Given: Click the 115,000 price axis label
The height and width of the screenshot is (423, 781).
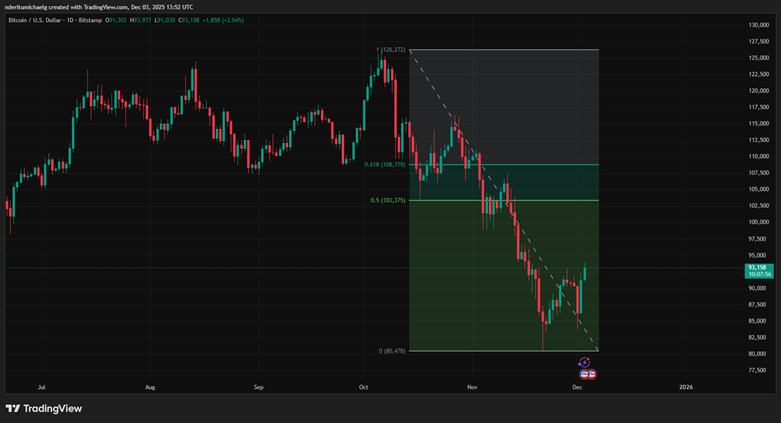Looking at the screenshot, I should point(759,124).
